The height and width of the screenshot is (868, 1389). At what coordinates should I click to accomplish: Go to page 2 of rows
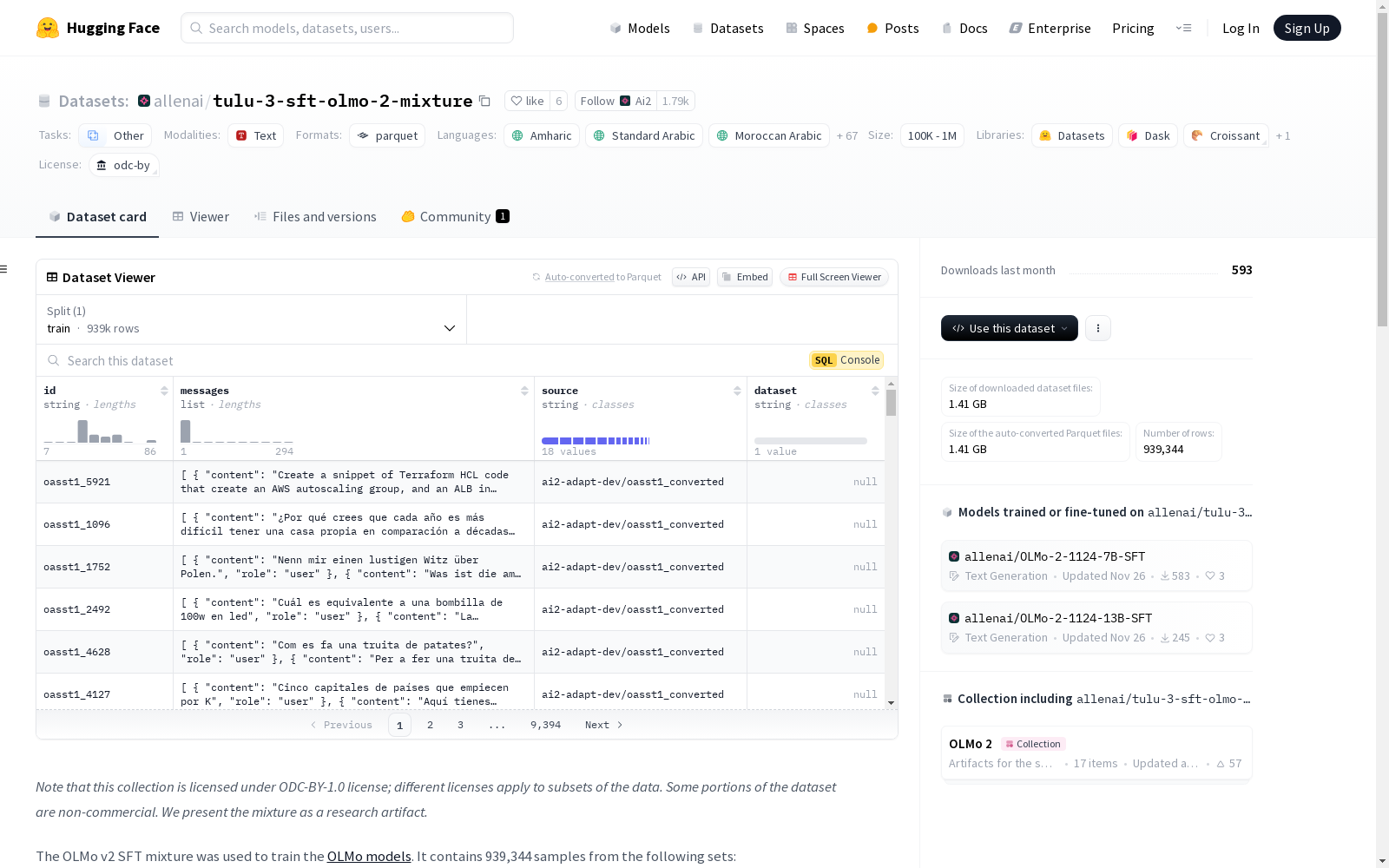430,725
